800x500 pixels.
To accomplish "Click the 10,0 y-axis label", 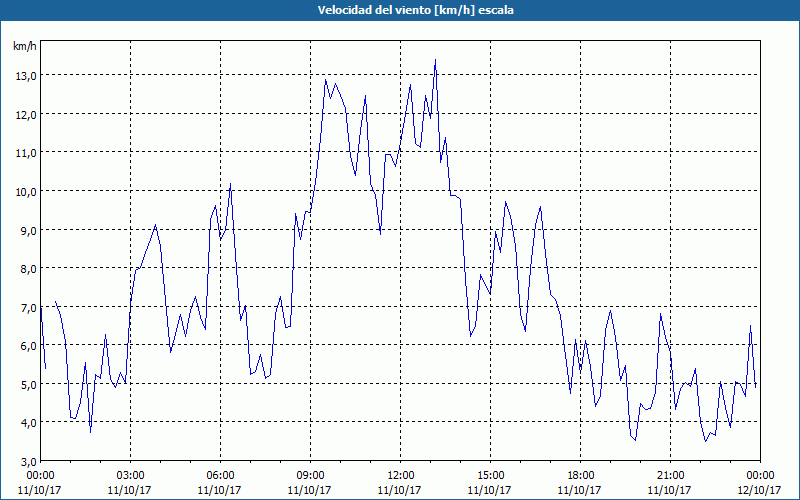I will [26, 191].
